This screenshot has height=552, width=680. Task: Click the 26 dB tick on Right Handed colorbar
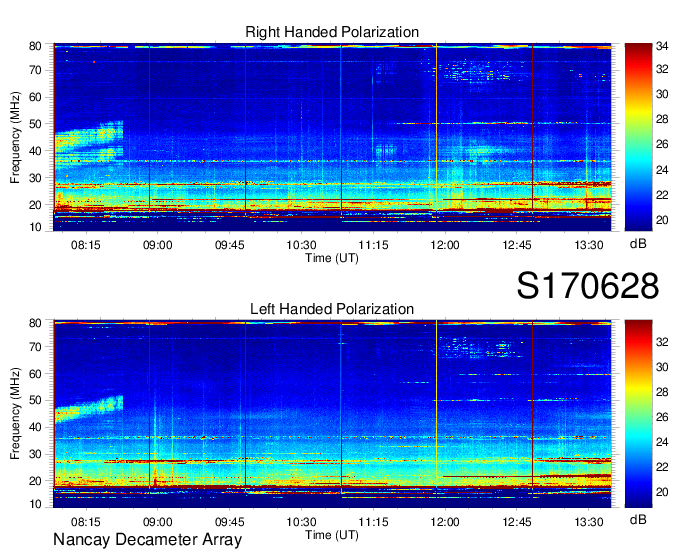point(662,144)
